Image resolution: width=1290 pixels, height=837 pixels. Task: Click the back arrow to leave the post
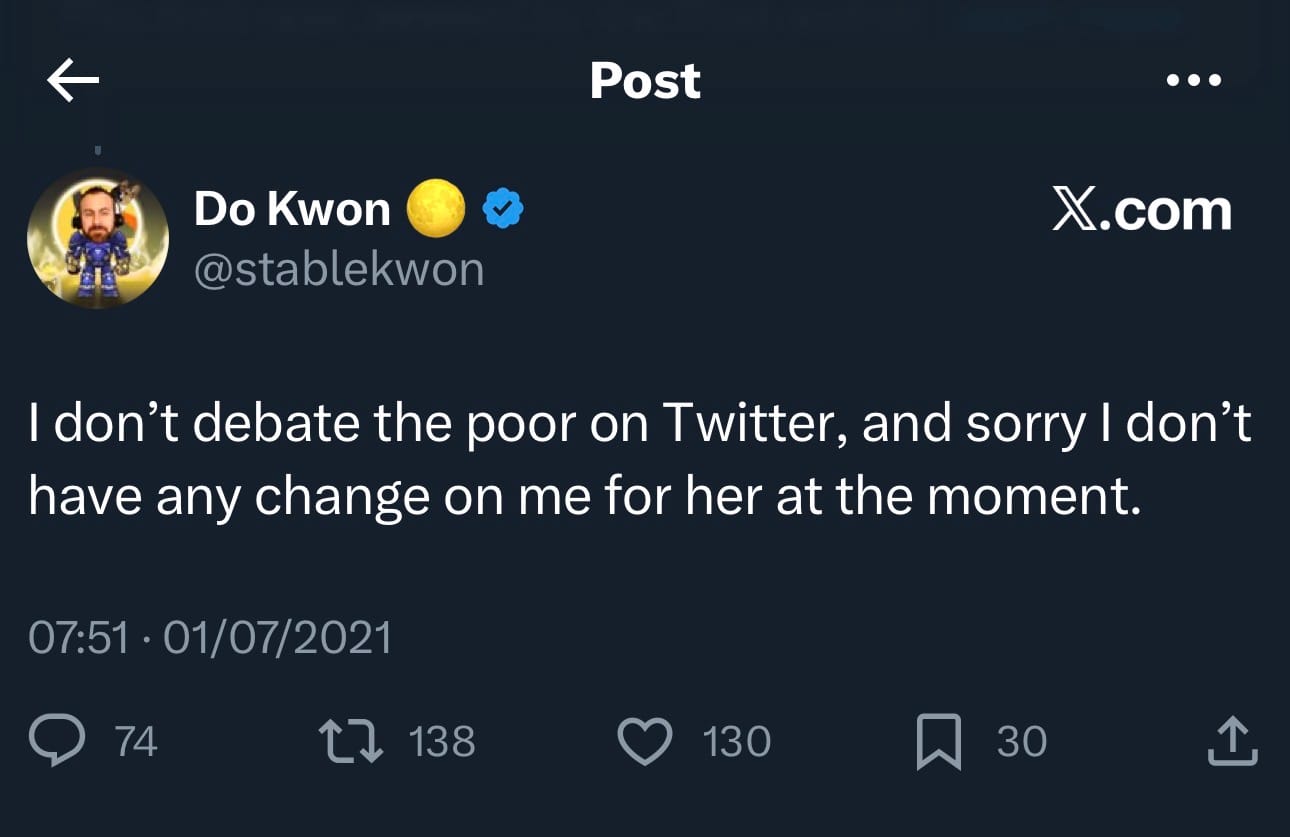(x=72, y=80)
